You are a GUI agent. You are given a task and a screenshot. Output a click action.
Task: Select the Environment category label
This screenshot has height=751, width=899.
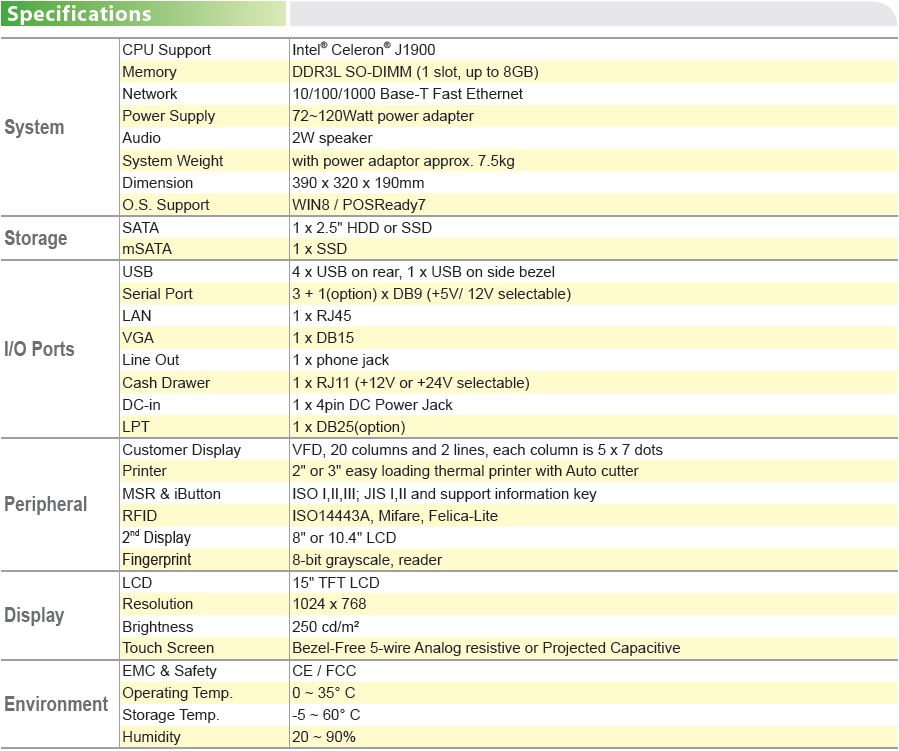tap(56, 704)
